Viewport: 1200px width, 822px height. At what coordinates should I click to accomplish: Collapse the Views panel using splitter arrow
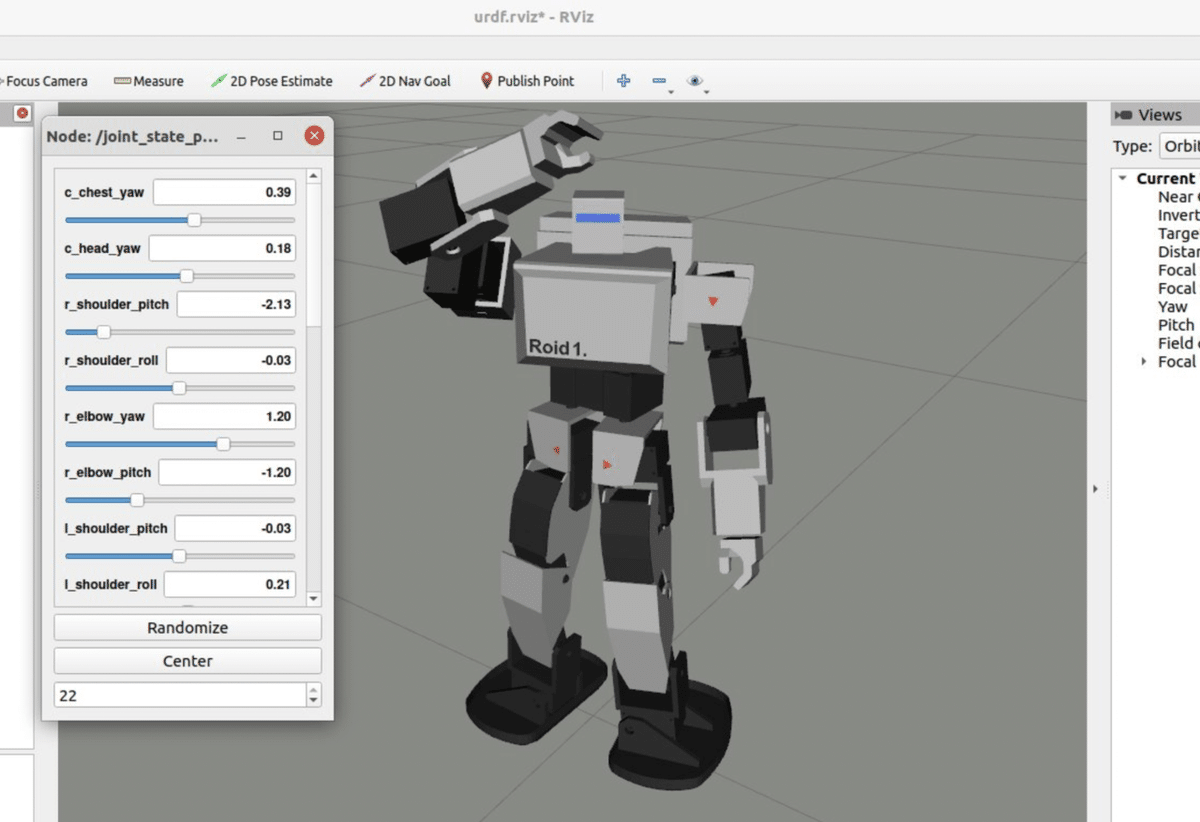tap(1095, 489)
